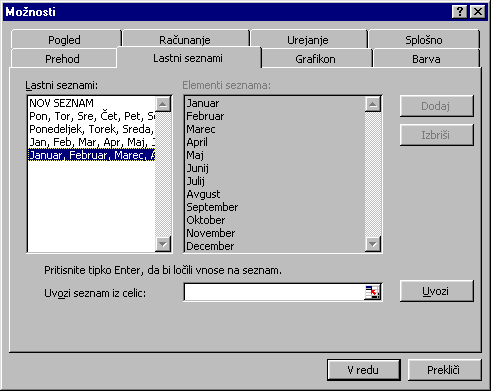Switch to the Pogled tab

[x=65, y=40]
